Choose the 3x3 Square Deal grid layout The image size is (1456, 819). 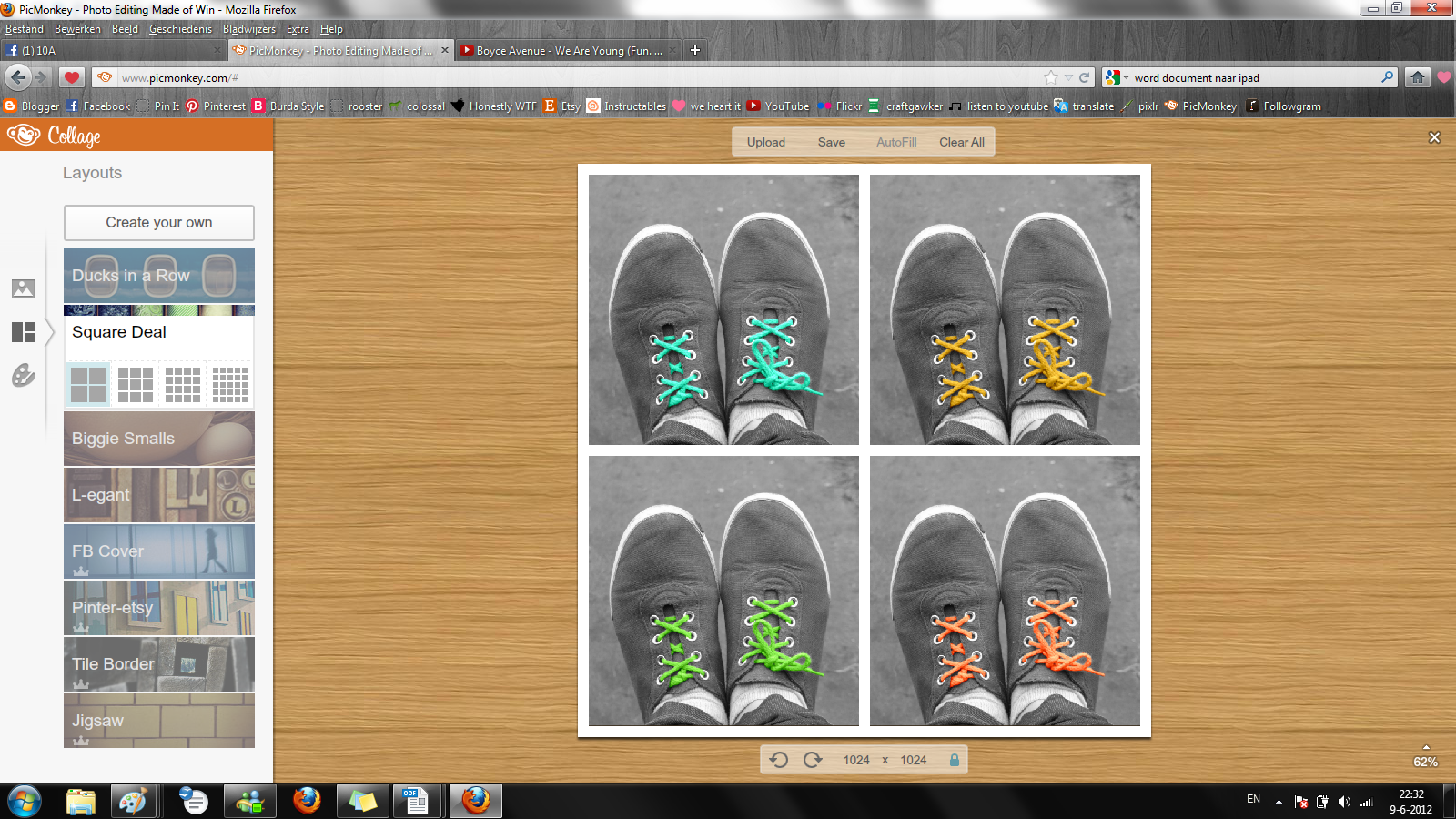tap(136, 384)
